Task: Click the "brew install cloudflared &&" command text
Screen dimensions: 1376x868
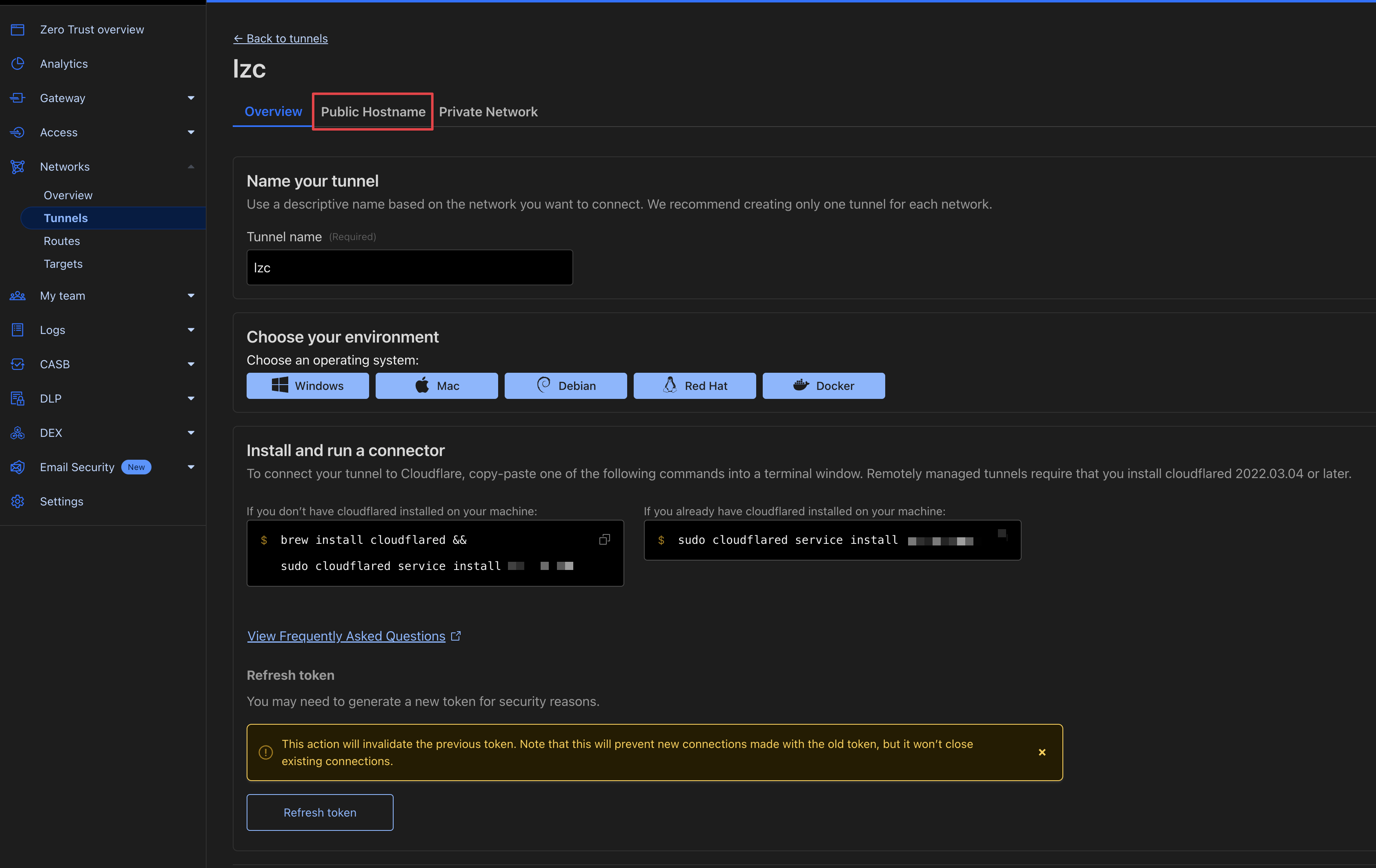Action: [374, 540]
